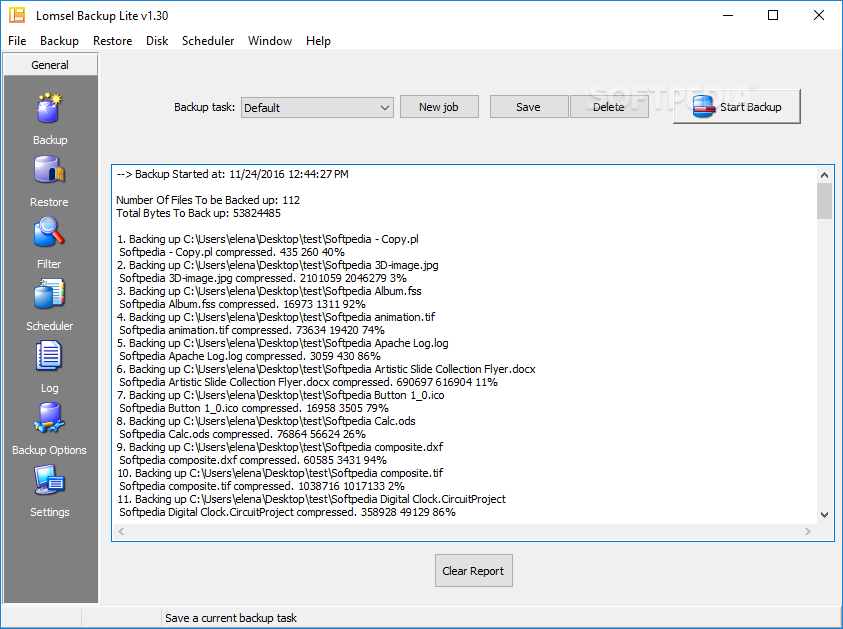Click the vertical scrollbar thumb in report
The width and height of the screenshot is (843, 629).
[824, 201]
